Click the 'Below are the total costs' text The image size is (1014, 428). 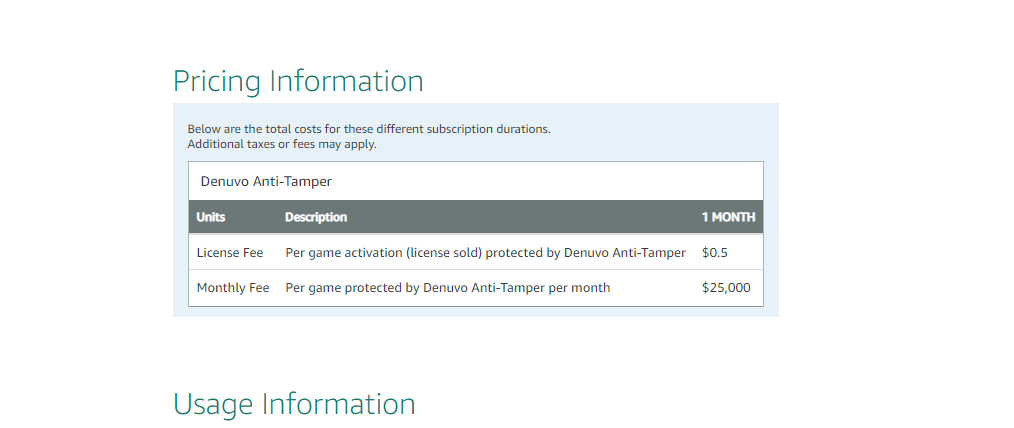point(369,129)
